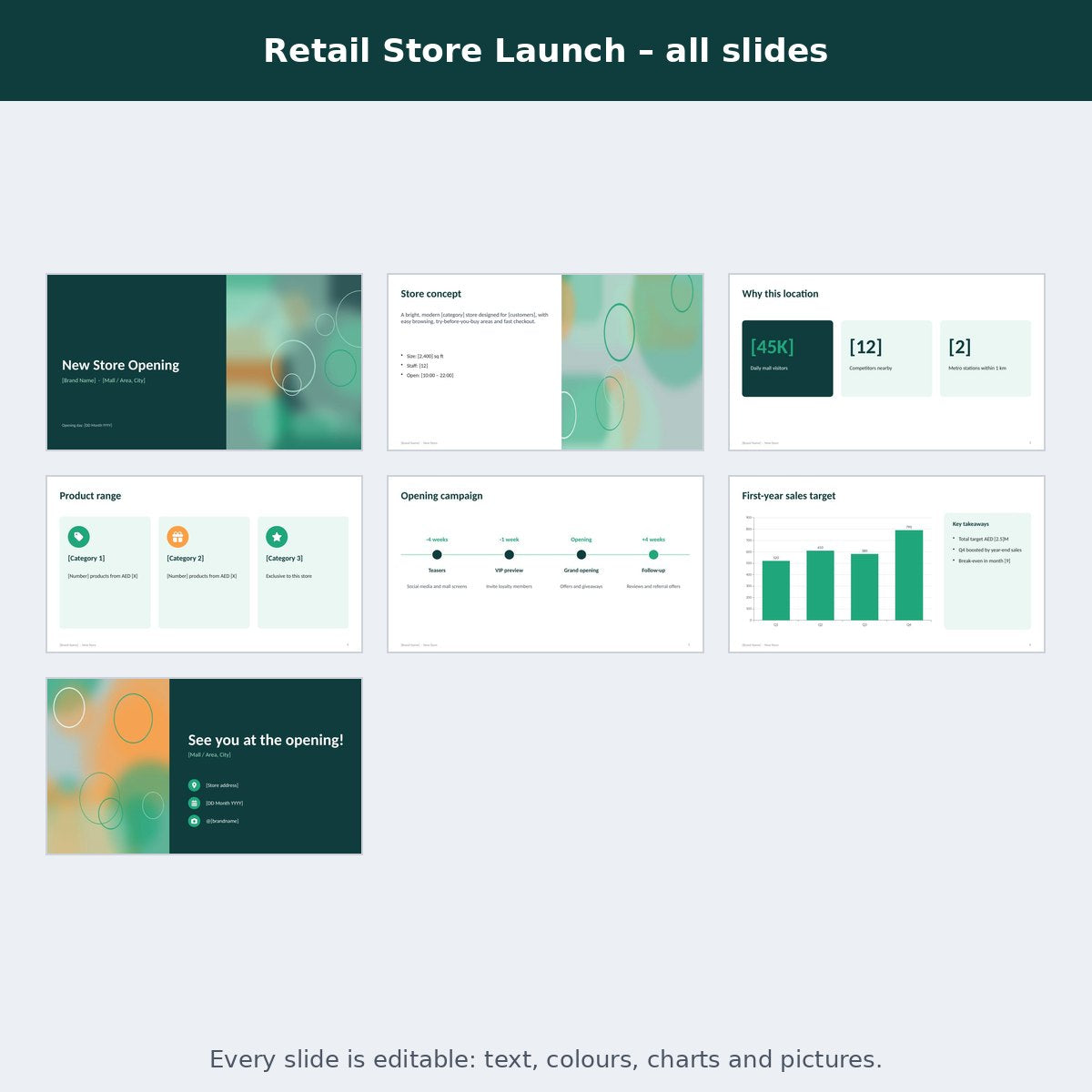Click the Key takeaways heading

pos(971,524)
